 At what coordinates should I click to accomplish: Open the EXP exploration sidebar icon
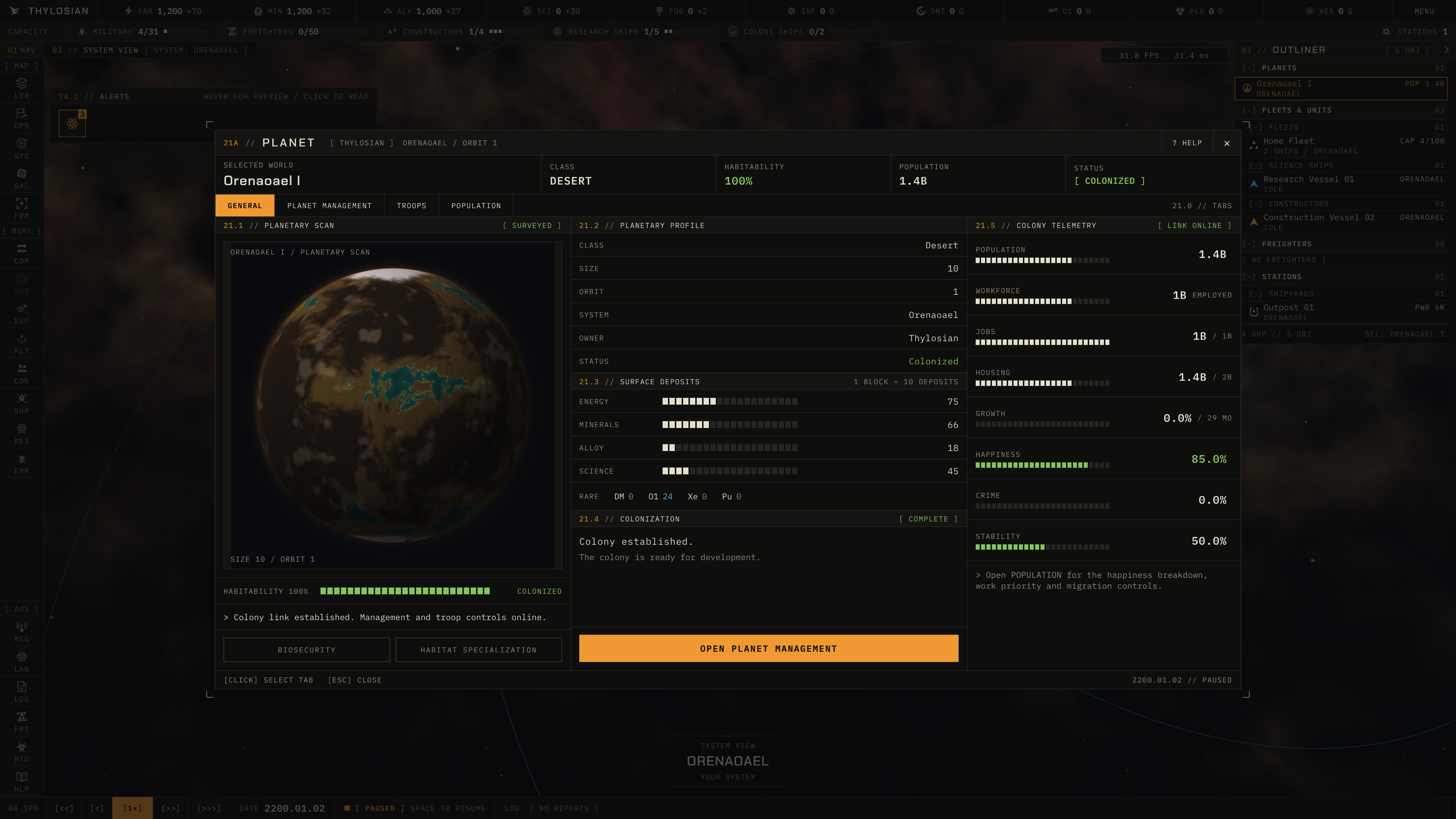tap(22, 313)
